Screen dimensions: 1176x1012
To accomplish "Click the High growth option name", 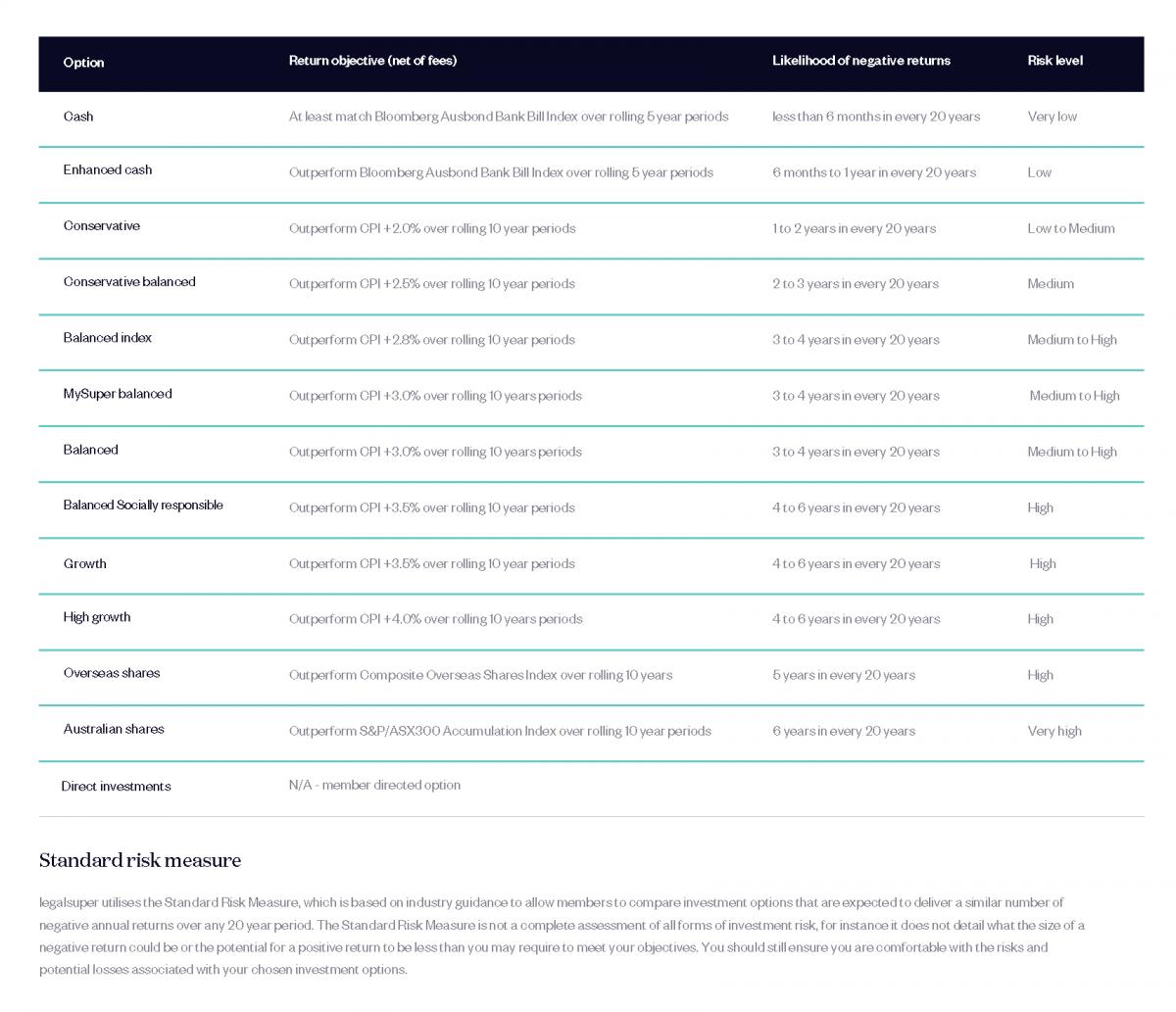I will pos(97,617).
